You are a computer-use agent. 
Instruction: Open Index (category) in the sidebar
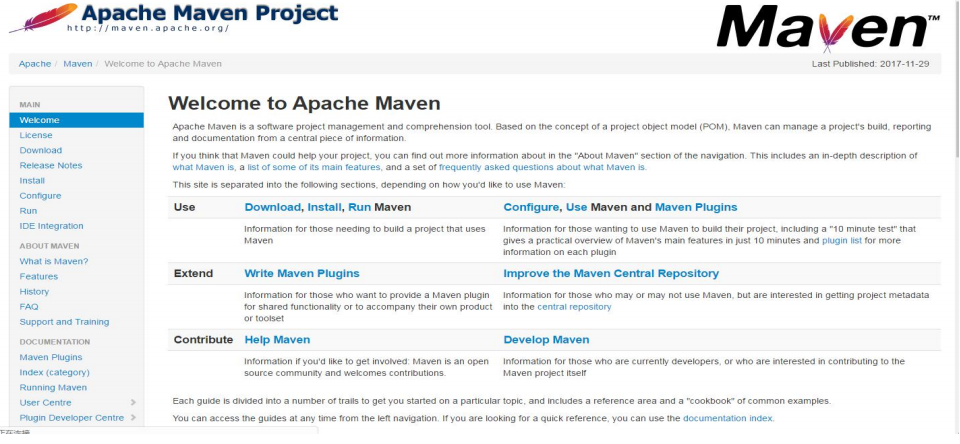54,372
